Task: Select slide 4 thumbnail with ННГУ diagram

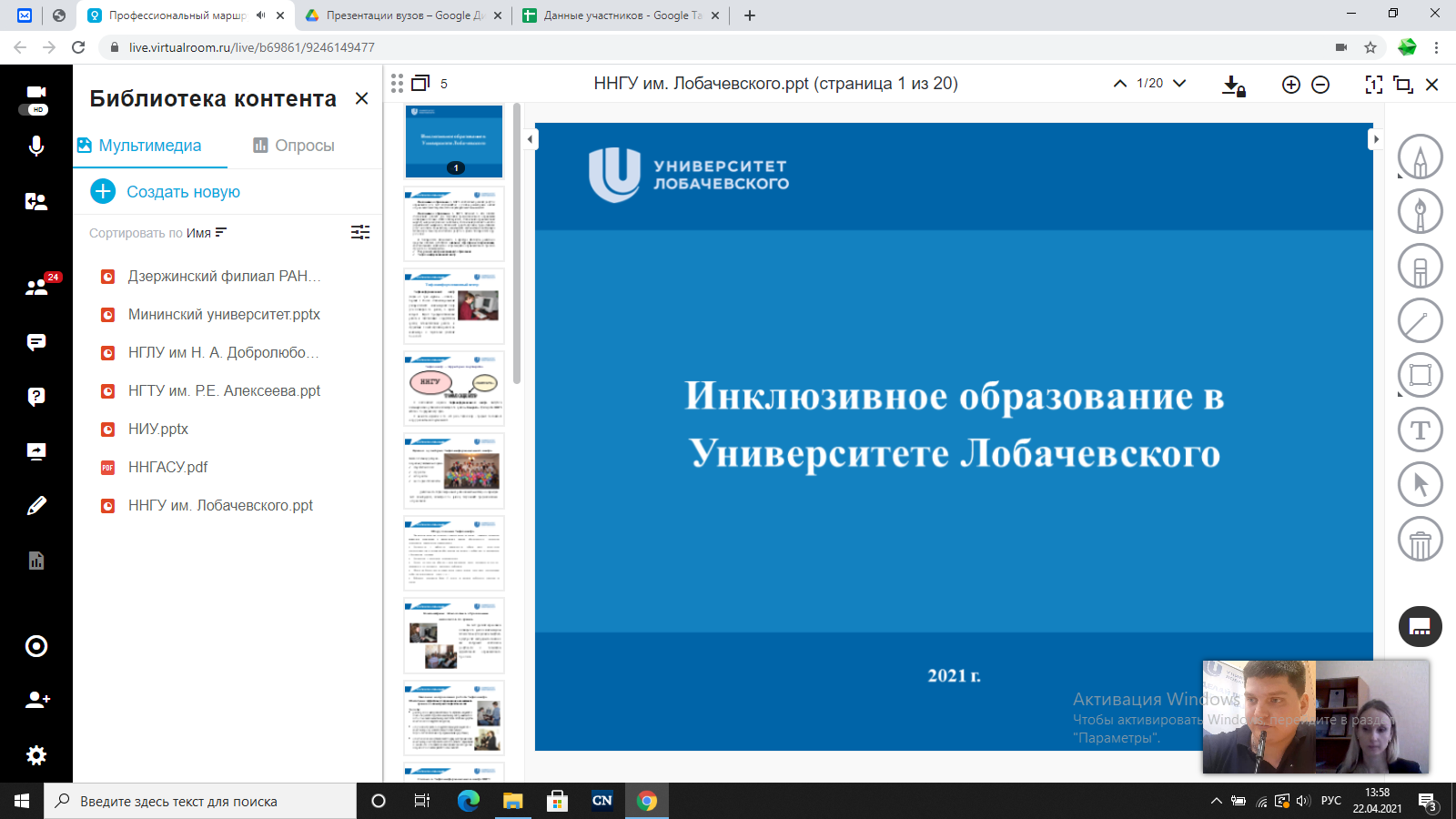Action: click(x=454, y=389)
